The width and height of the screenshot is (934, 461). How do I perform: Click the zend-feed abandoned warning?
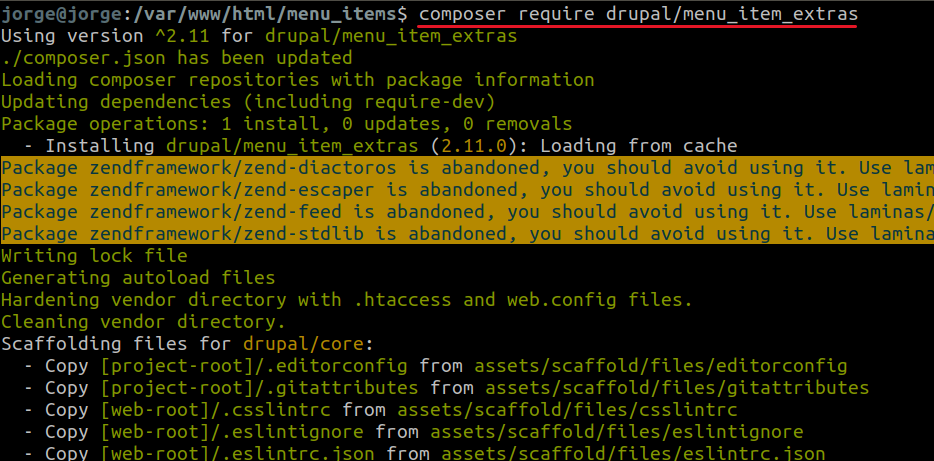point(467,211)
